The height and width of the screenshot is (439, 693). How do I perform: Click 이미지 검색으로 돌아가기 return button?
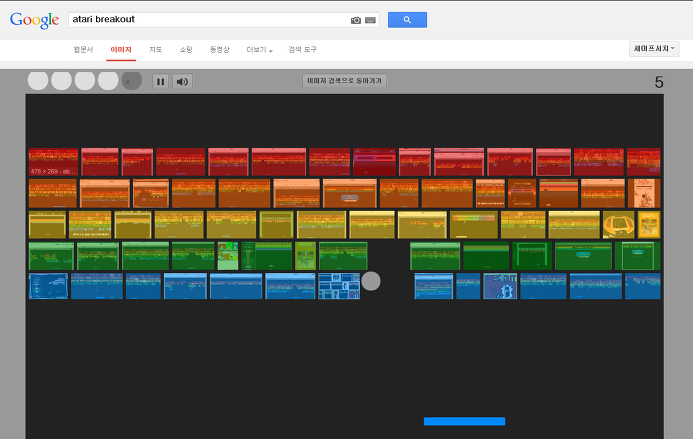(x=344, y=81)
